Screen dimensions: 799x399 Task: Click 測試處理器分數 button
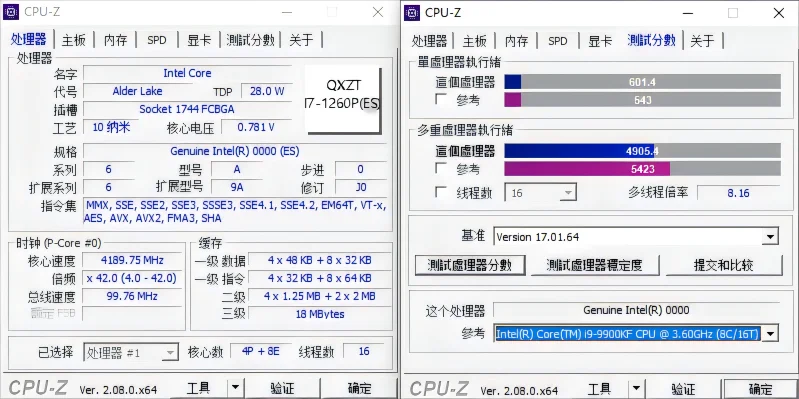470,265
